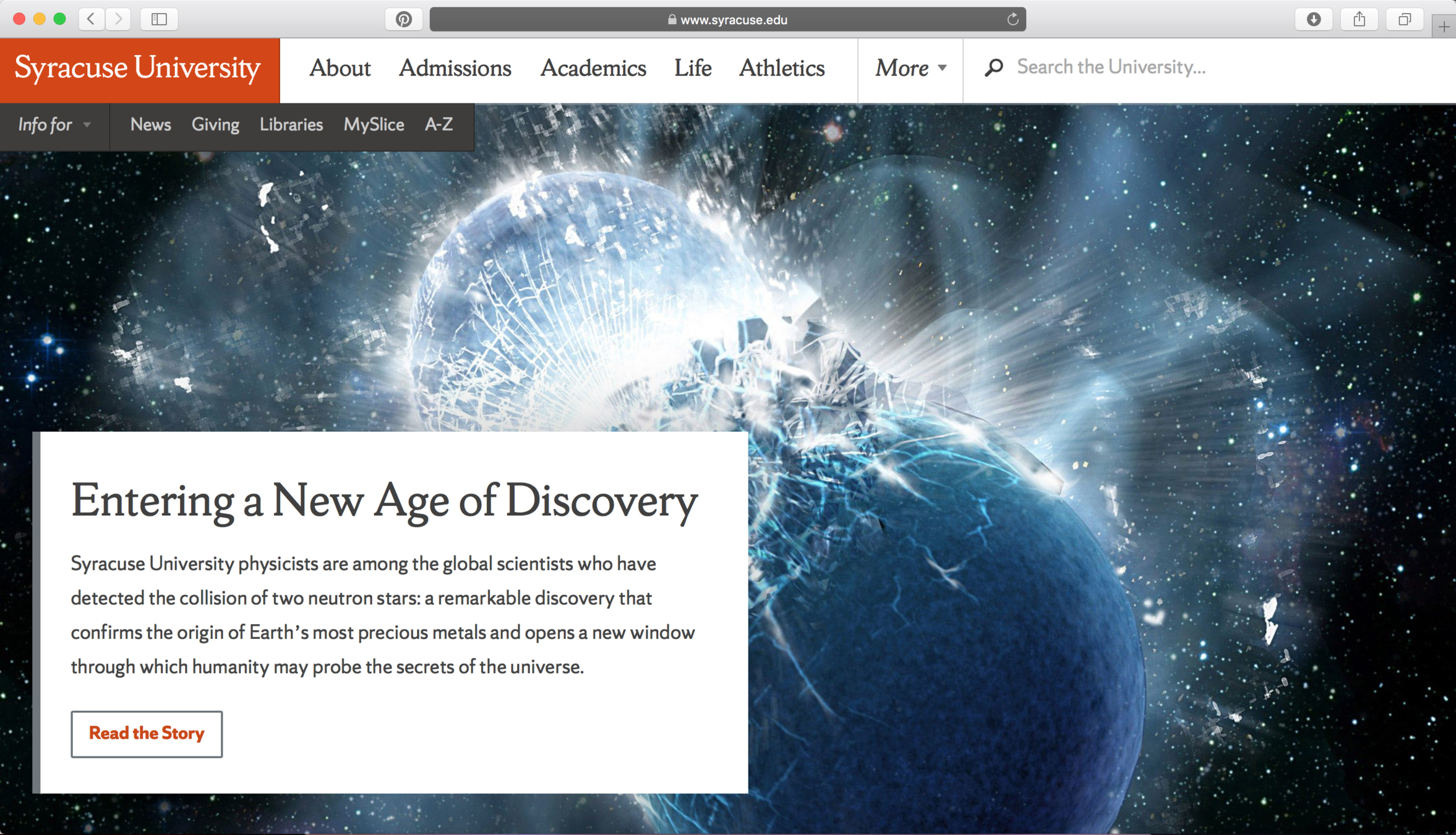Toggle the Safari sidebar icon
Viewport: 1456px width, 835px height.
click(159, 19)
